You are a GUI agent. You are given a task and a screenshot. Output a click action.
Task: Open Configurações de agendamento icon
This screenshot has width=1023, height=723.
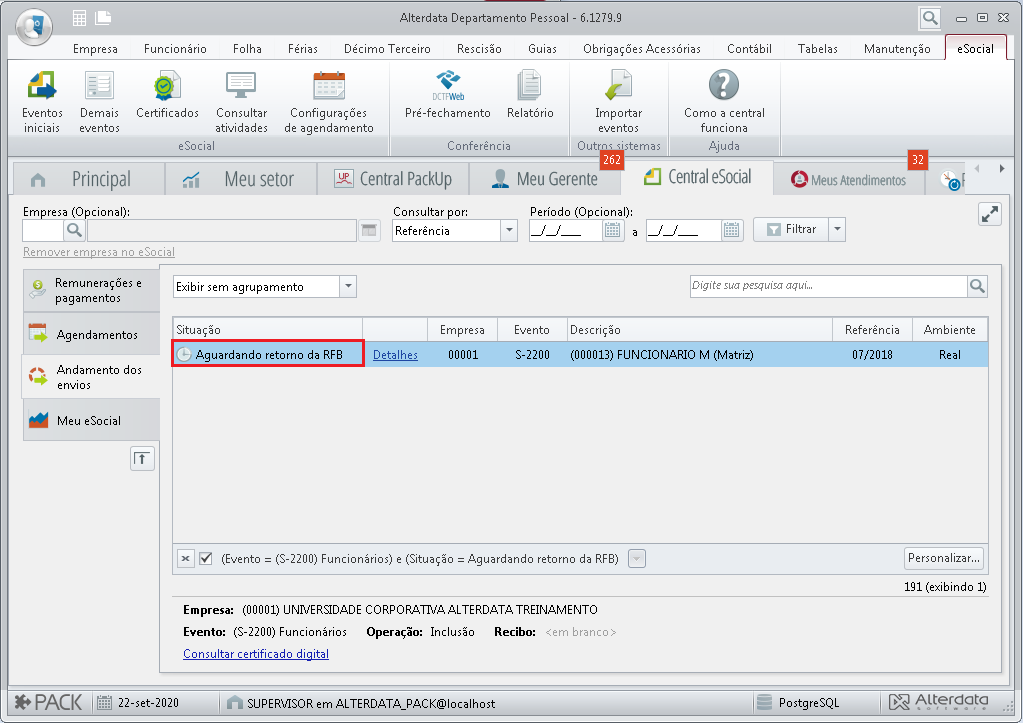pos(329,102)
